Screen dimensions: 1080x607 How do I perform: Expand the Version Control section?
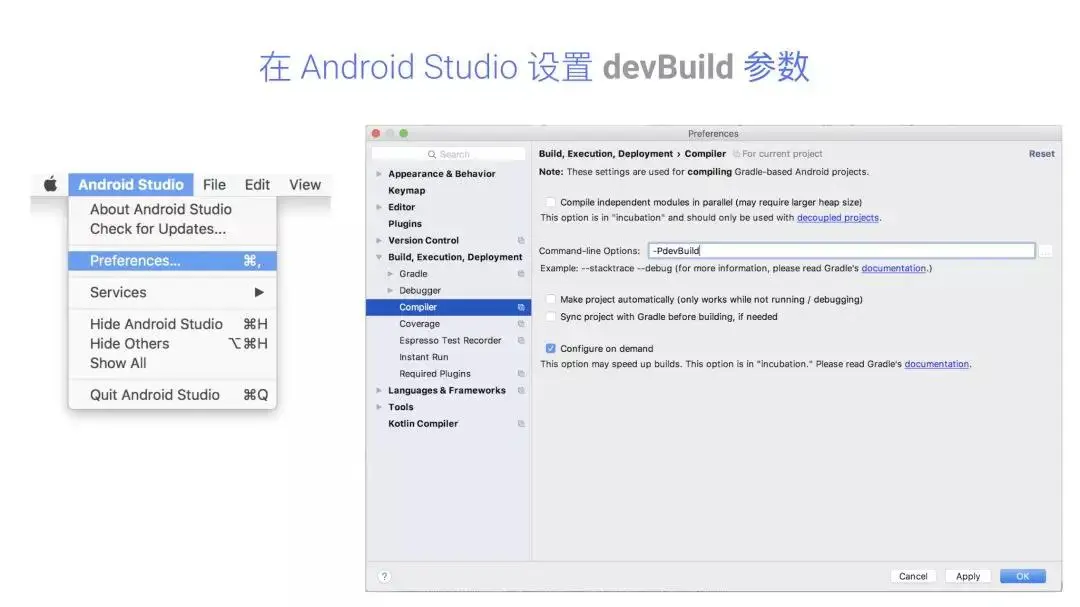[x=379, y=240]
